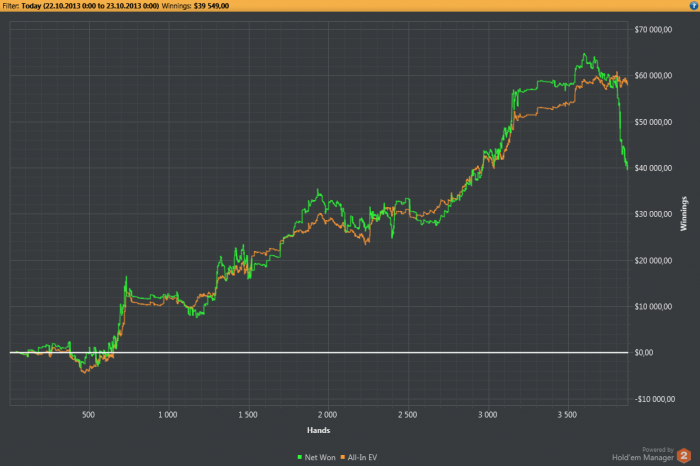700x466 pixels.
Task: Click the $0,00 axis label
Action: 644,352
